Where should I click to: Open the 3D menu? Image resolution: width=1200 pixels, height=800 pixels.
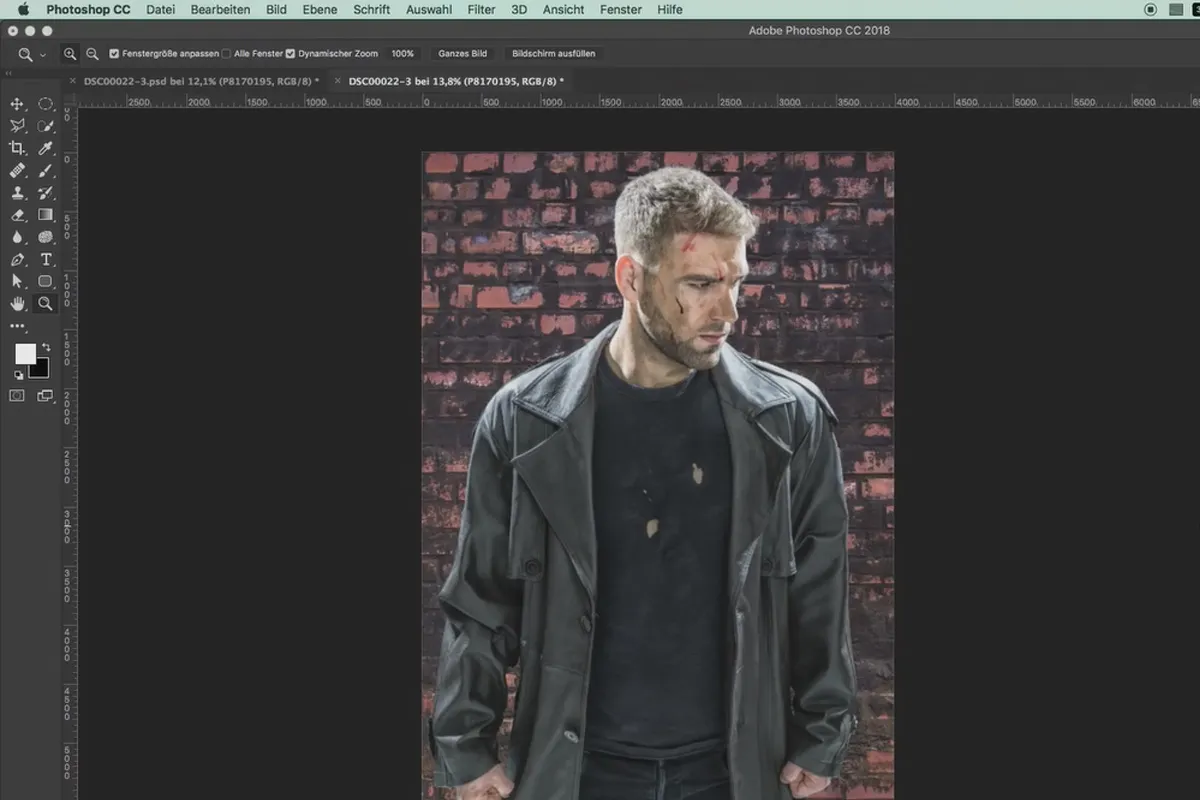point(519,9)
